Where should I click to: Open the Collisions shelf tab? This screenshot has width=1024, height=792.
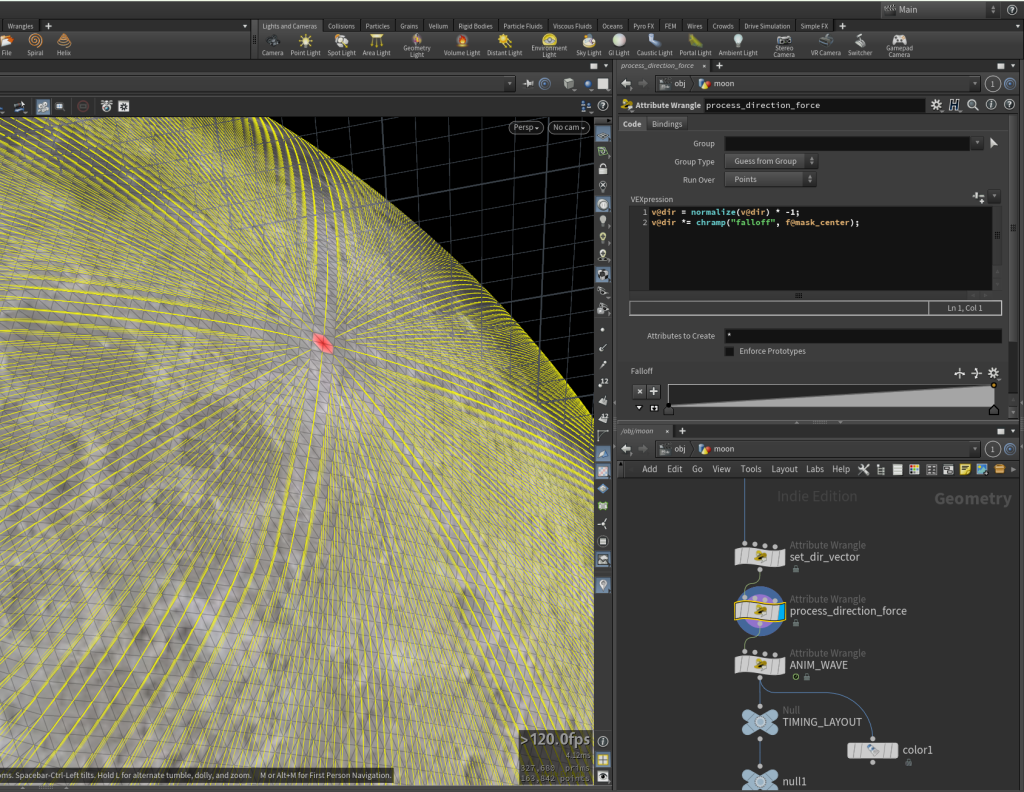pos(341,26)
